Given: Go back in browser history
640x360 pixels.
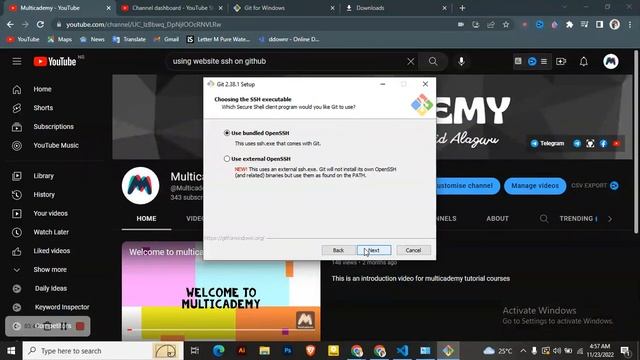Looking at the screenshot, I should click(x=10, y=24).
